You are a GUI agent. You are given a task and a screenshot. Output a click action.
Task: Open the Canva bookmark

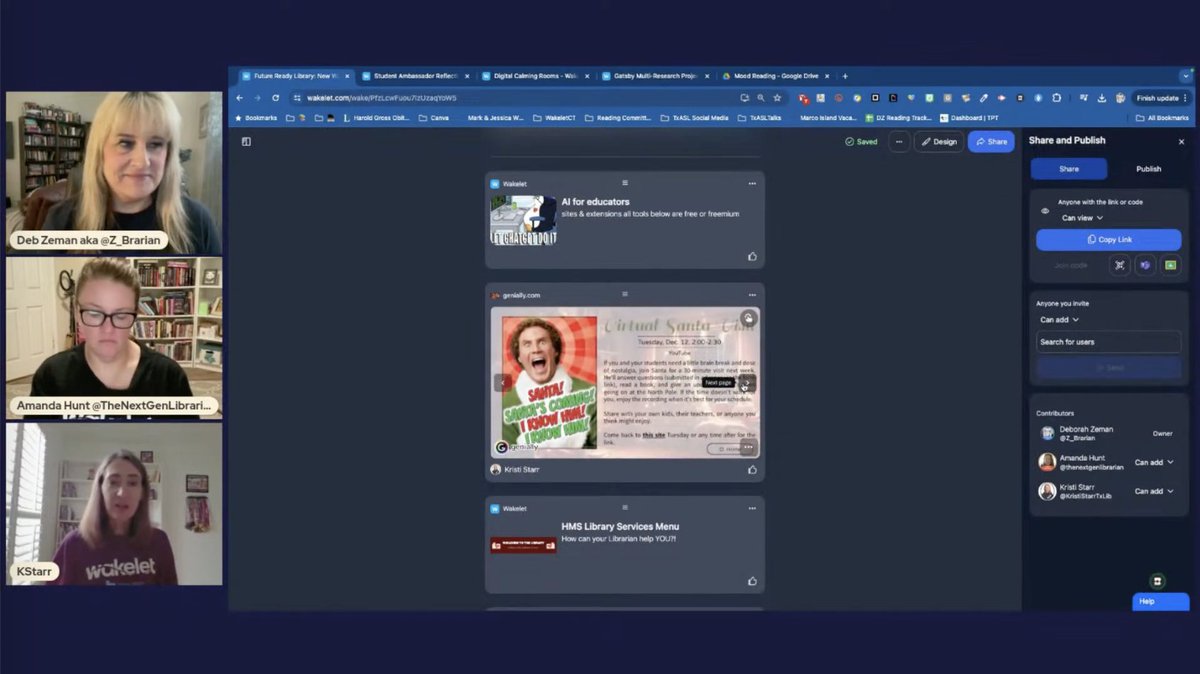tap(433, 118)
